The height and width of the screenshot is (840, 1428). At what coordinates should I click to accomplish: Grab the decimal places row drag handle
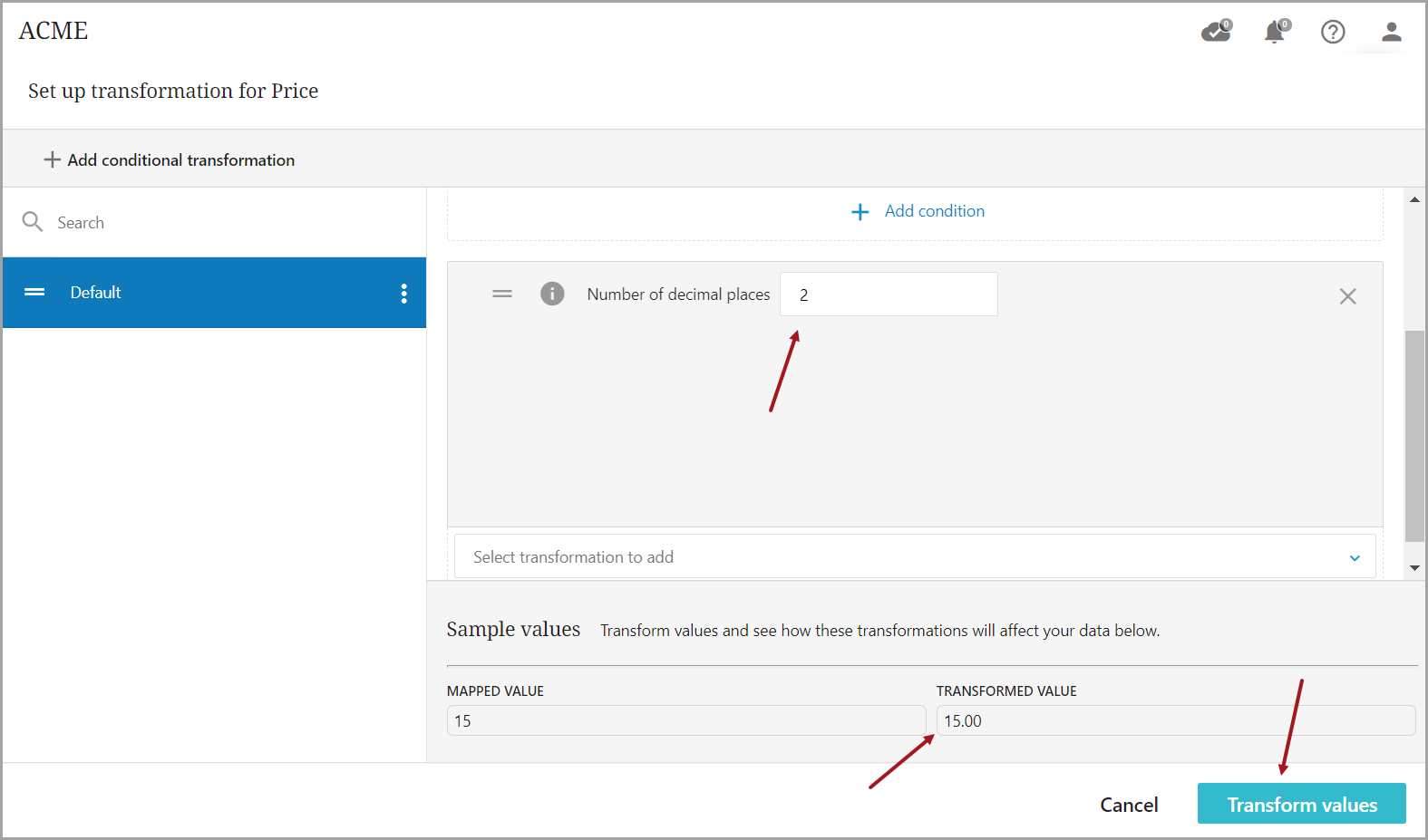[502, 294]
